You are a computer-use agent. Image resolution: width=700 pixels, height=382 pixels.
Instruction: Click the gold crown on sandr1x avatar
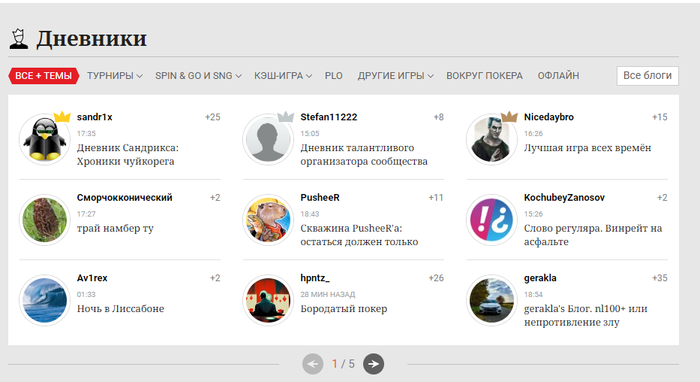(62, 117)
